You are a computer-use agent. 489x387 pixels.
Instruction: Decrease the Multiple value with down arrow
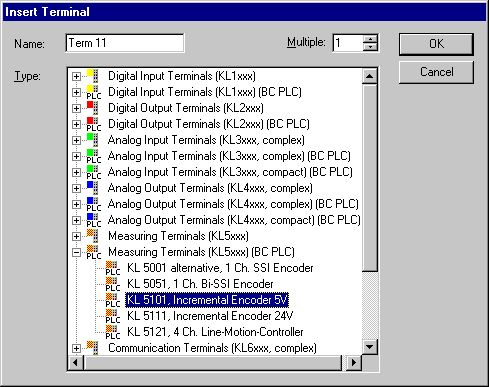click(370, 47)
